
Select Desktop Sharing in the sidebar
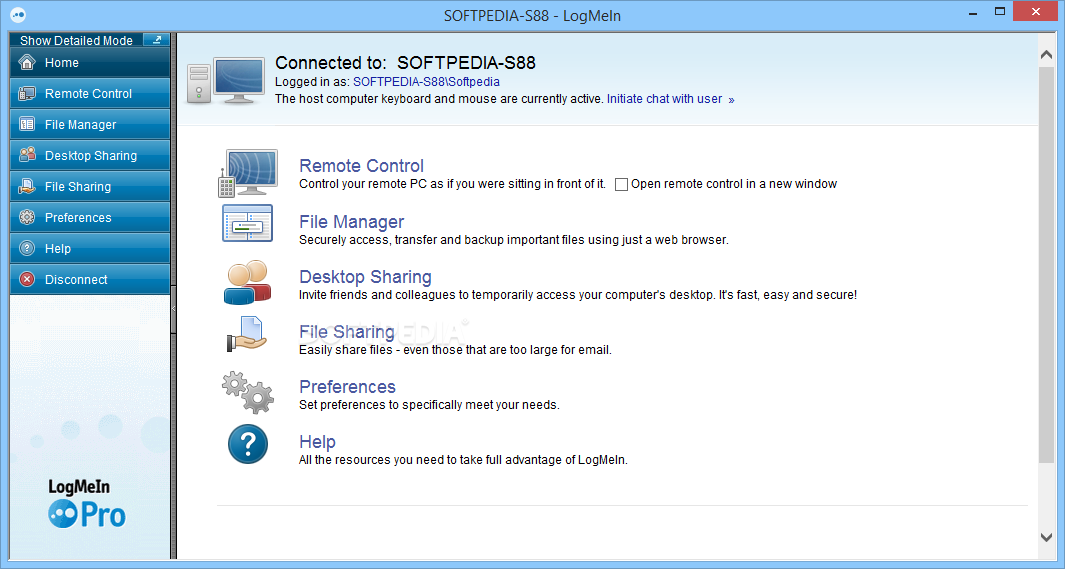[90, 155]
